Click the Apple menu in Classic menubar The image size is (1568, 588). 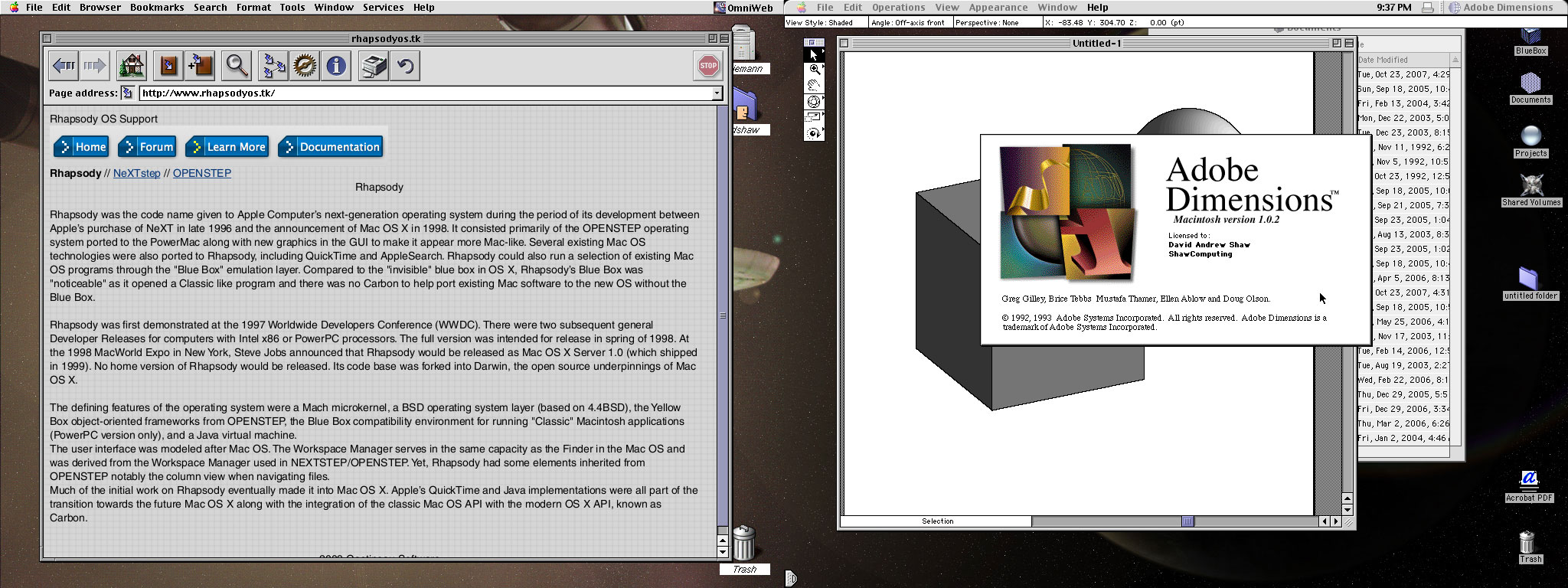click(801, 8)
